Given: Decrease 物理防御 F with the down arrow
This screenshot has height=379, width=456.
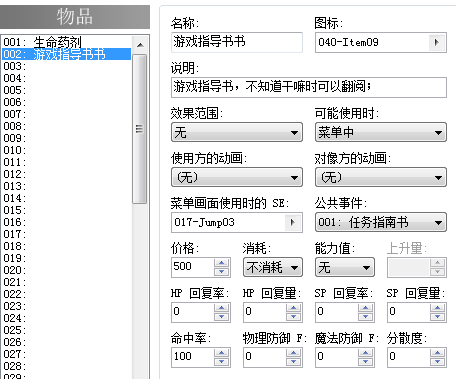Looking at the screenshot, I should click(294, 362).
